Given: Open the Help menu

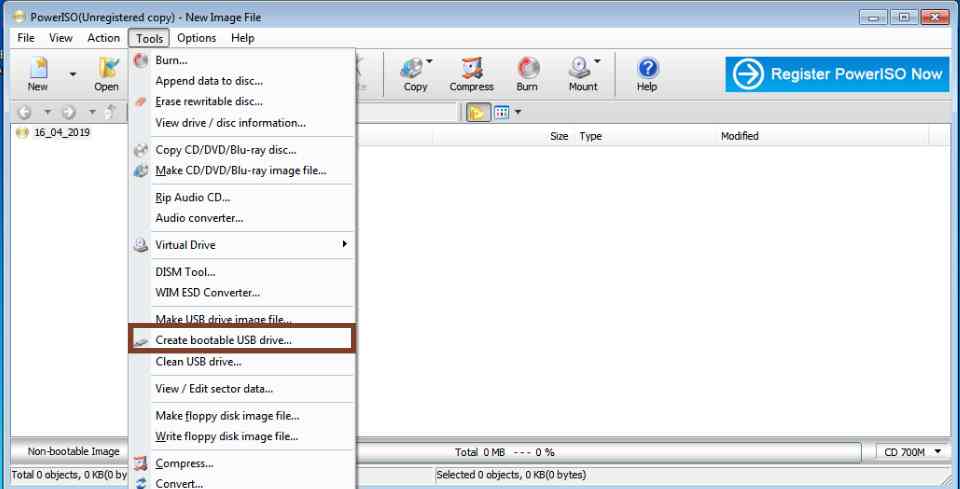Looking at the screenshot, I should [x=242, y=38].
